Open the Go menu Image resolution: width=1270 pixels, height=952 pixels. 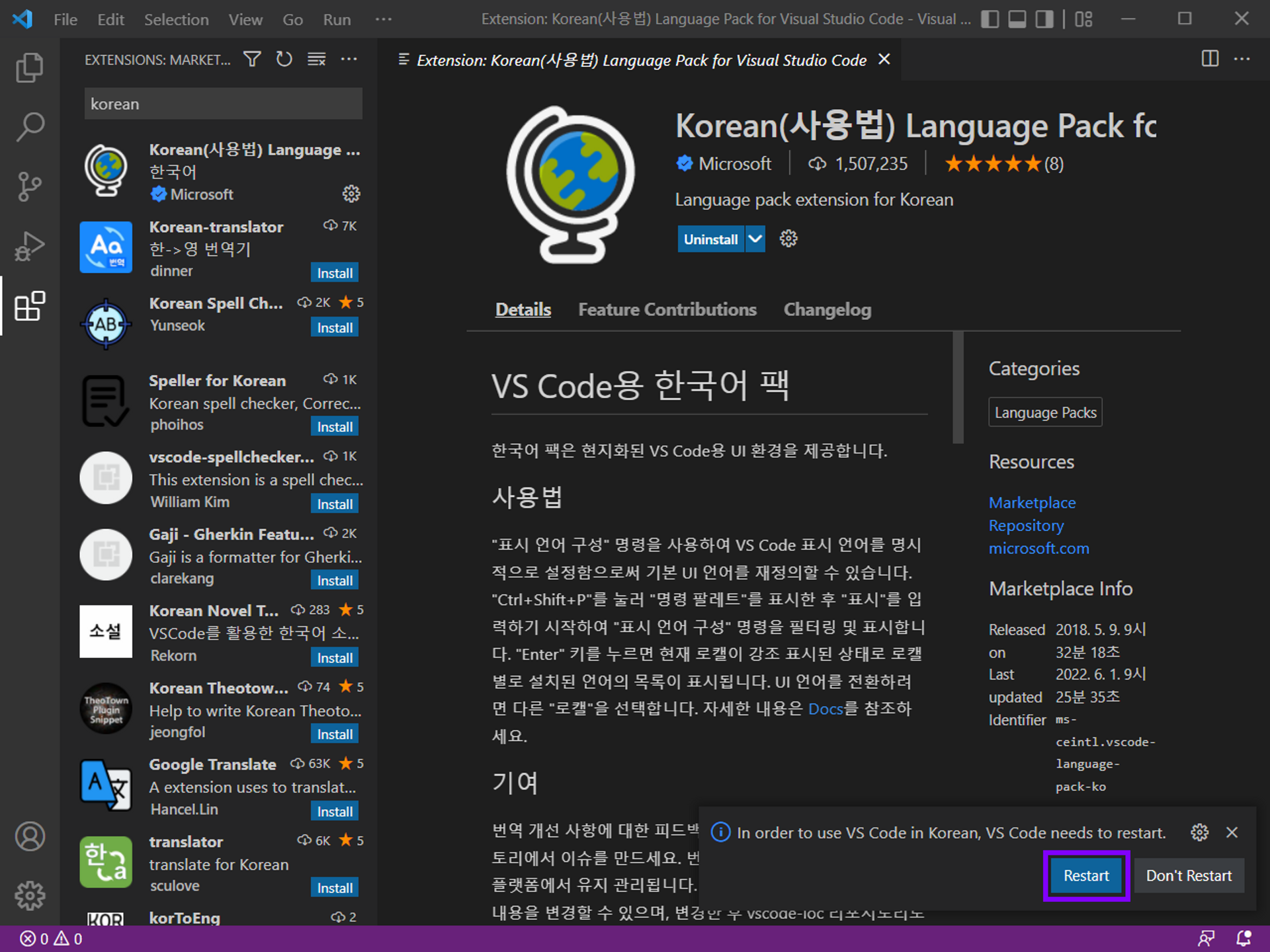293,19
